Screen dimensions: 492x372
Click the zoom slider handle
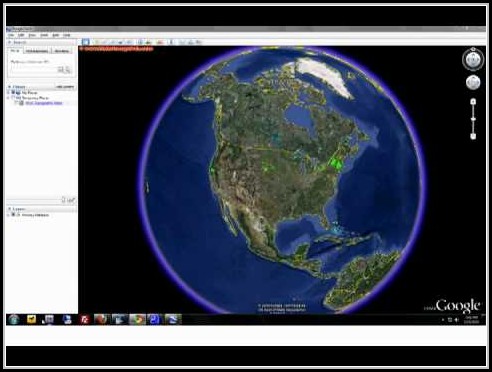[473, 119]
